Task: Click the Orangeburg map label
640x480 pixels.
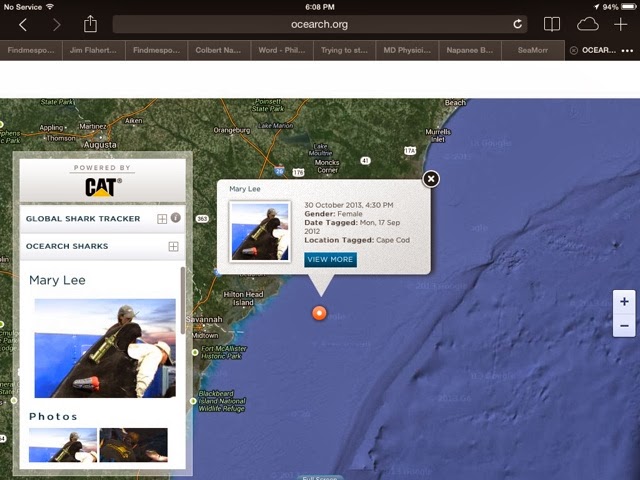Action: tap(232, 130)
